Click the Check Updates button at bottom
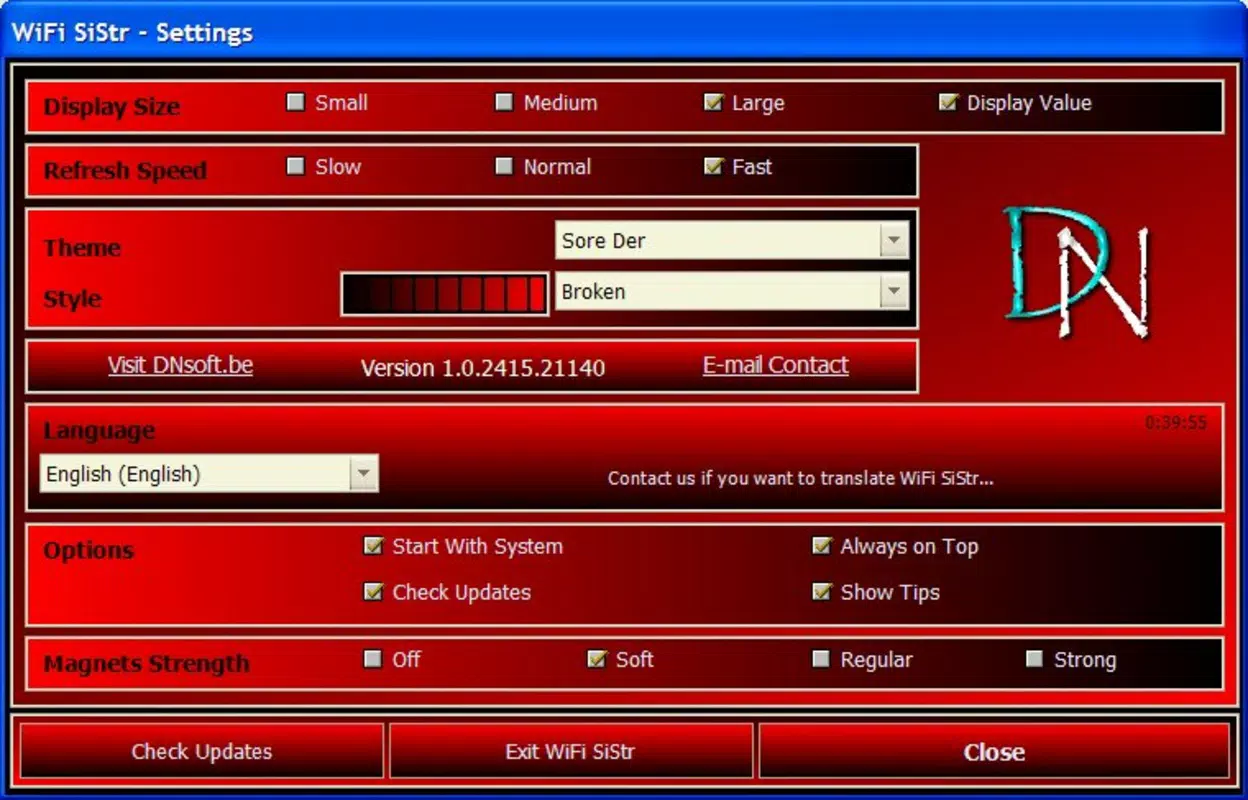 tap(201, 751)
